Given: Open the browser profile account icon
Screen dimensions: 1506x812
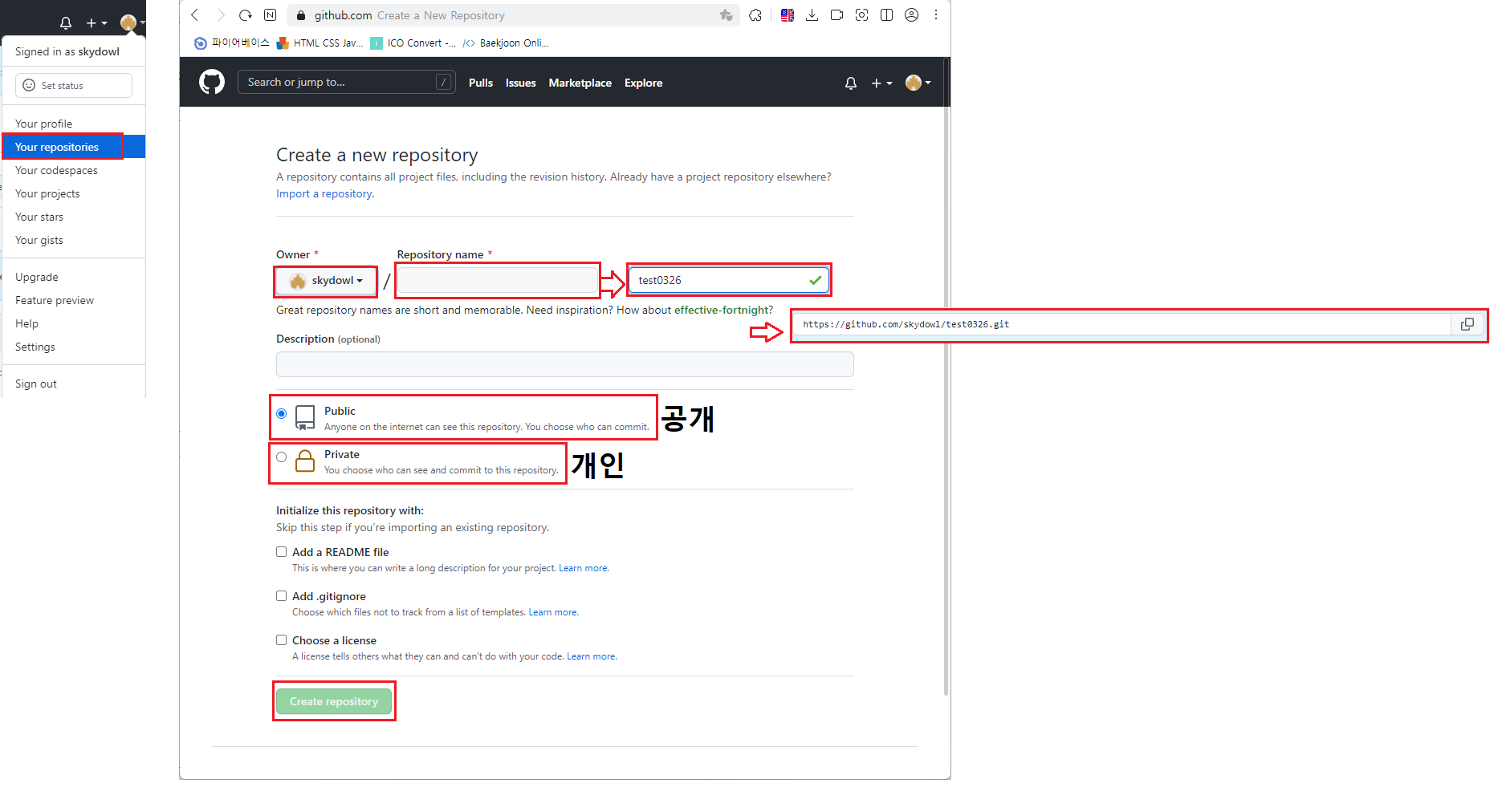Looking at the screenshot, I should pos(912,15).
